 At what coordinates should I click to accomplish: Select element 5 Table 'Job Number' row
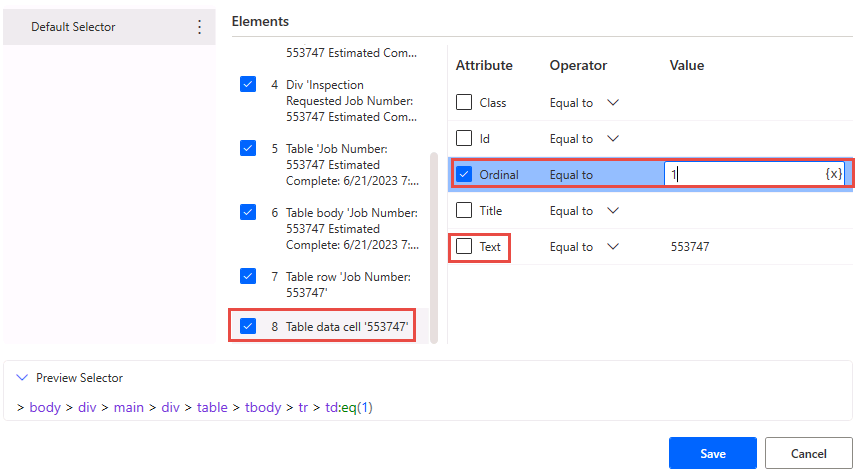351,164
